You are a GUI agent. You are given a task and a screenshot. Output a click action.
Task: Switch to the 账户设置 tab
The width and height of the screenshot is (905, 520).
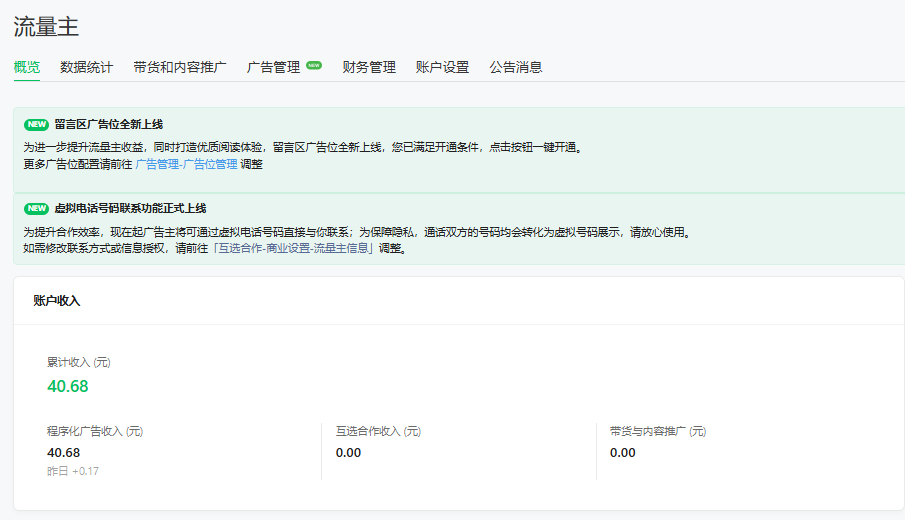click(442, 68)
